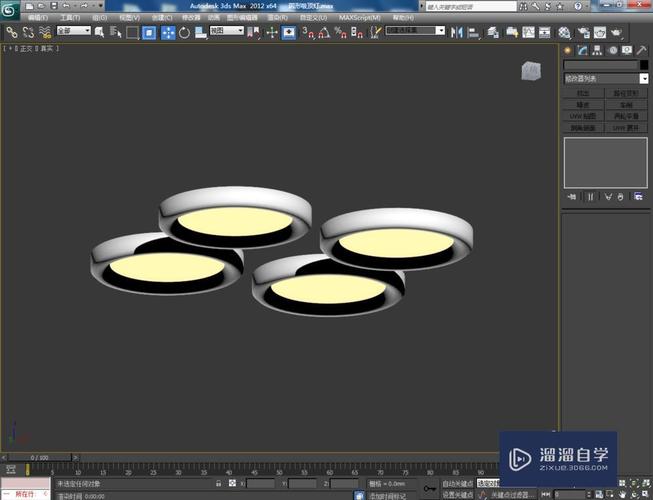This screenshot has height=500, width=653.
Task: Activate the Select and Move tool
Action: [x=168, y=32]
